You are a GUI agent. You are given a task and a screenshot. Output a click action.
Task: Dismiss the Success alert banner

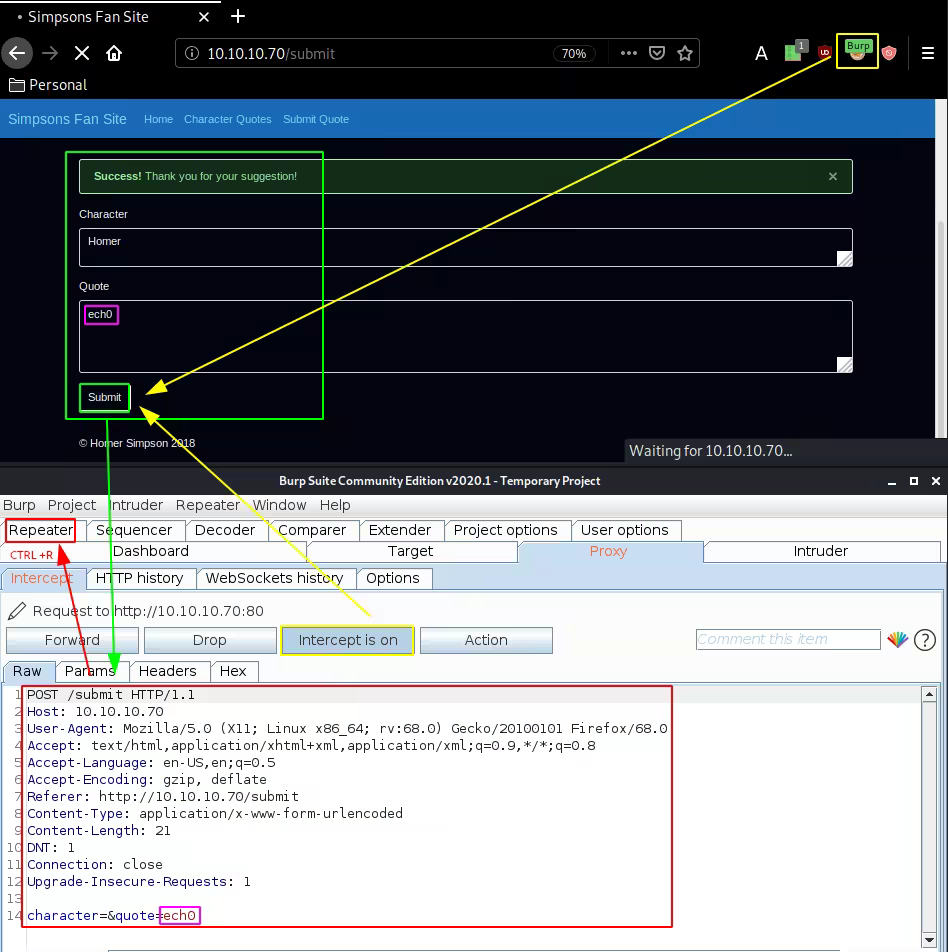(x=833, y=176)
